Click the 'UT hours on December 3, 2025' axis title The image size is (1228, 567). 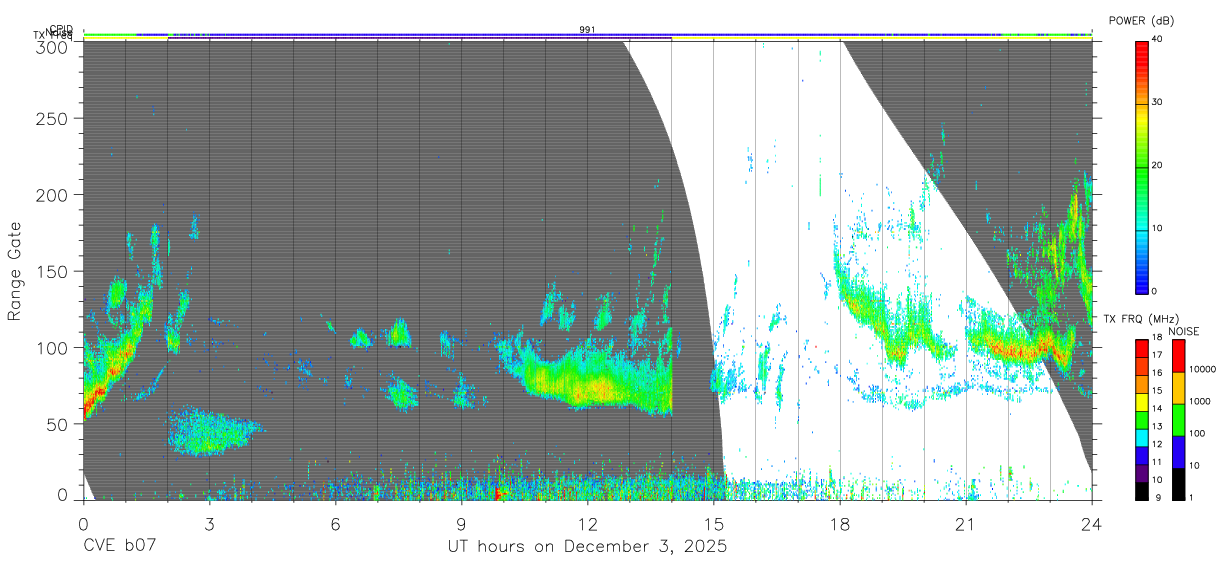click(587, 547)
